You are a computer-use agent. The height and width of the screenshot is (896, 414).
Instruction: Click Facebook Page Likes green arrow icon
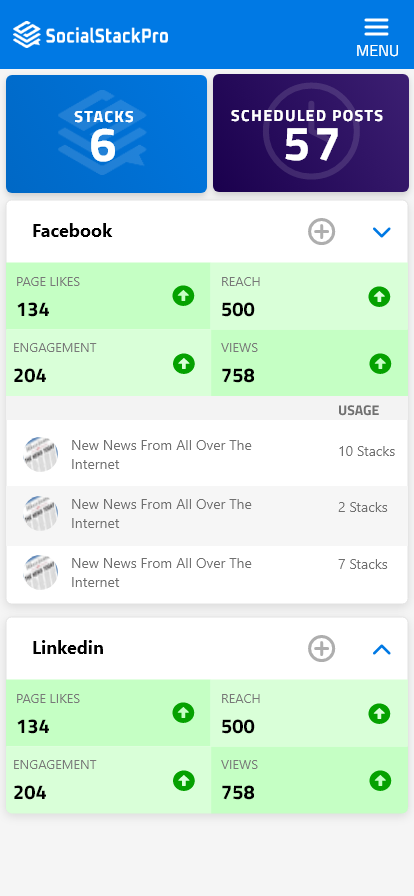tap(184, 296)
